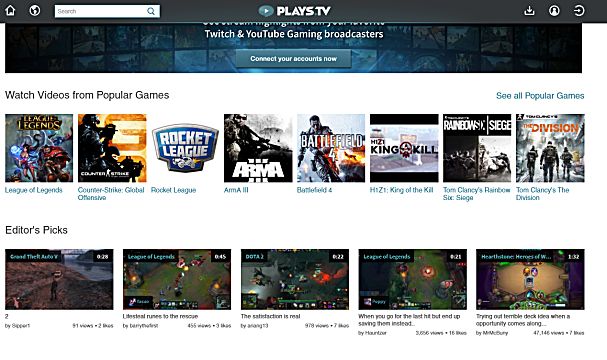Viewport: 607px width, 360px height.
Task: Click Rocket League text link
Action: pyautogui.click(x=173, y=190)
